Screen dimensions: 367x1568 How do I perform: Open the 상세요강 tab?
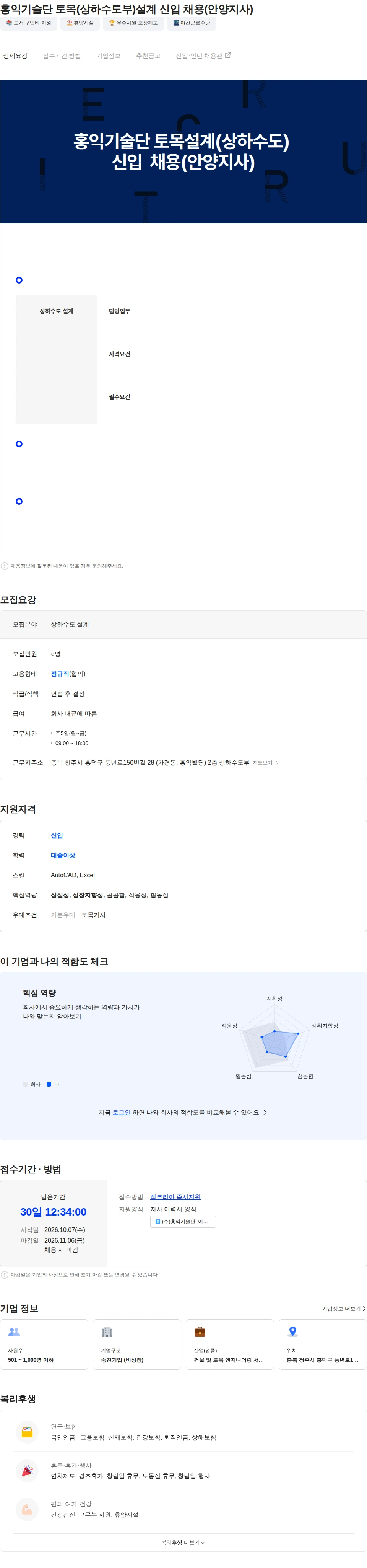[15, 55]
